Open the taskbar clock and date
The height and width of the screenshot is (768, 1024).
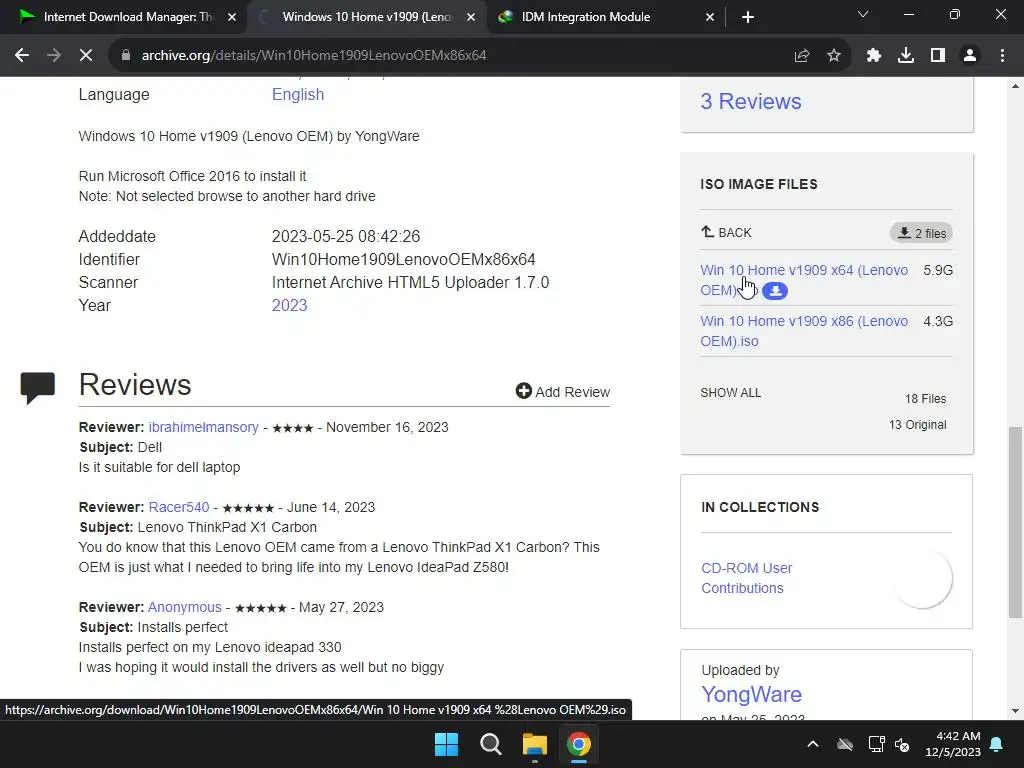click(x=953, y=744)
